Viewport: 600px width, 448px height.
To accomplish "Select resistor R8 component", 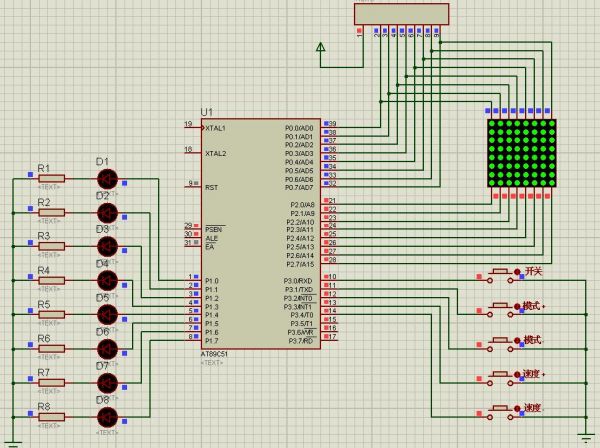I will [50, 417].
